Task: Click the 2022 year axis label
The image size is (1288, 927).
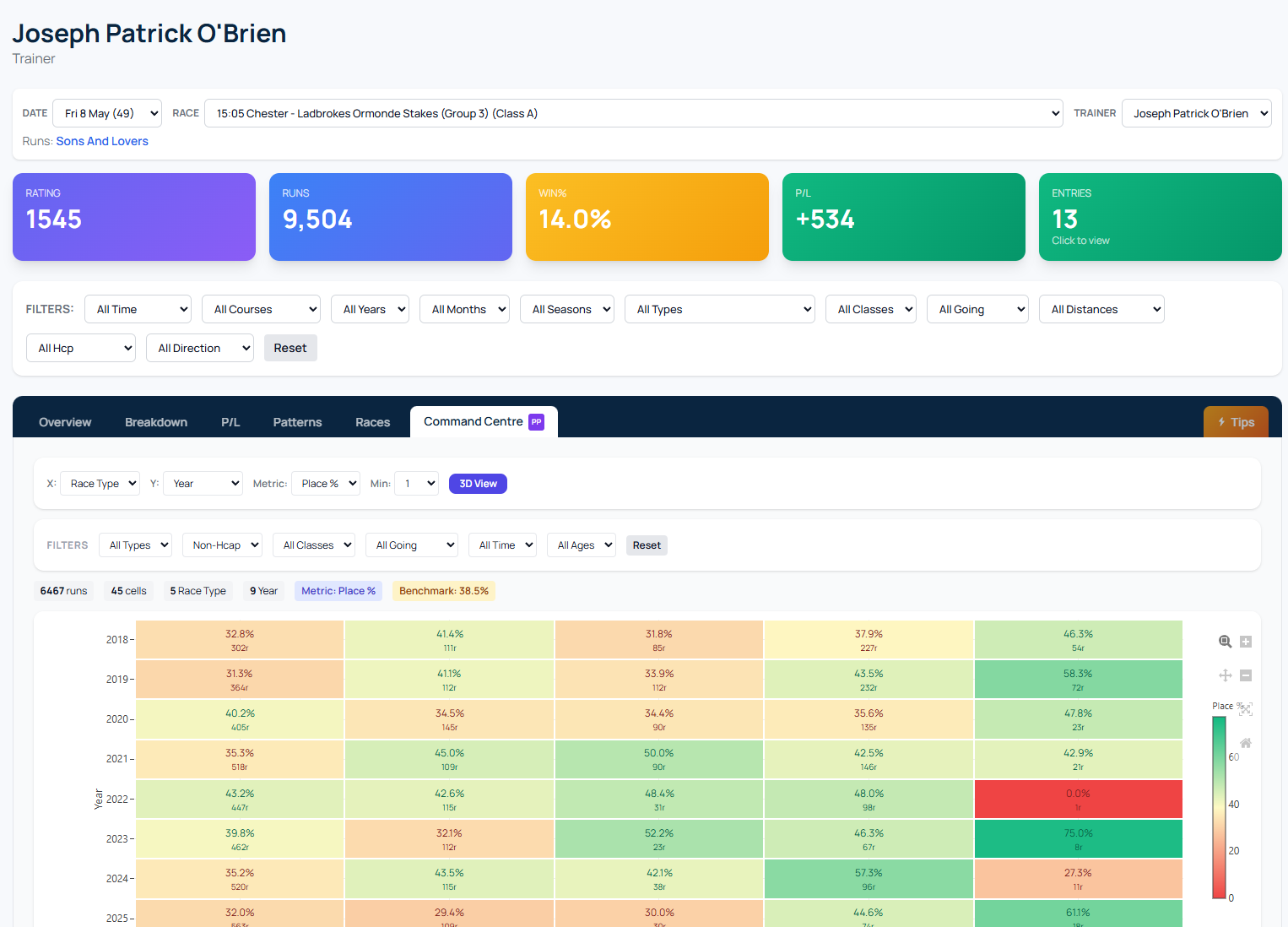Action: pos(117,800)
